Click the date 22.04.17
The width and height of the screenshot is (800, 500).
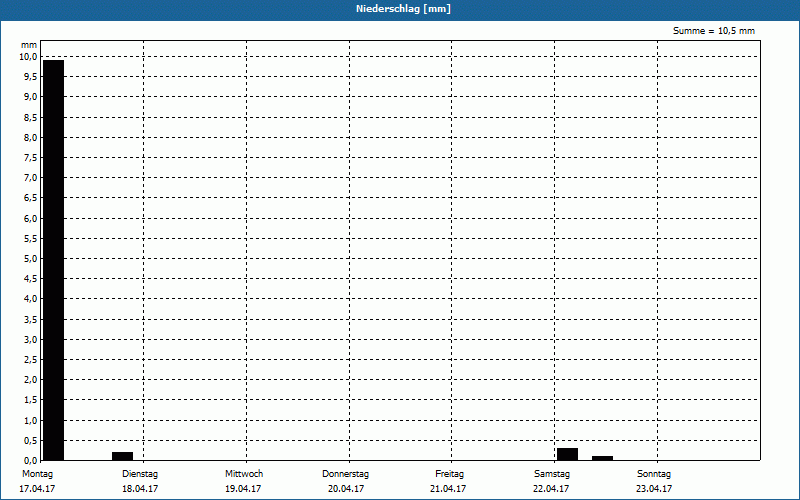[551, 489]
